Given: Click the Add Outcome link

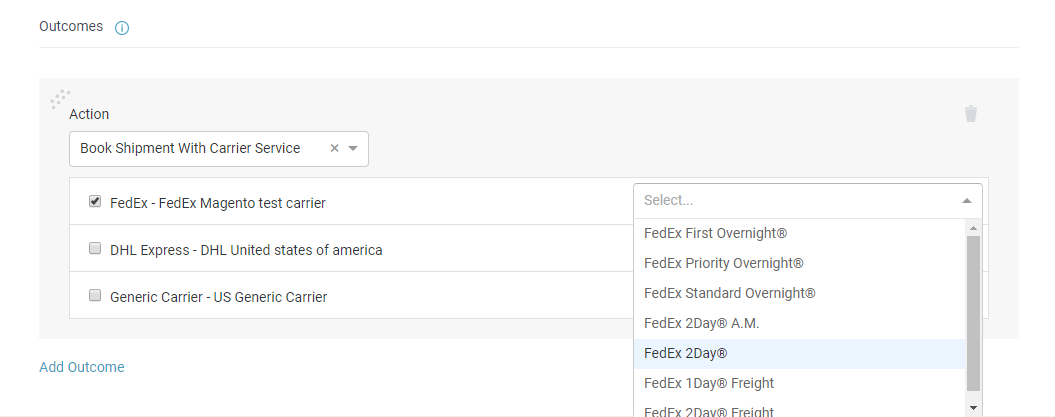Looking at the screenshot, I should click(x=82, y=367).
